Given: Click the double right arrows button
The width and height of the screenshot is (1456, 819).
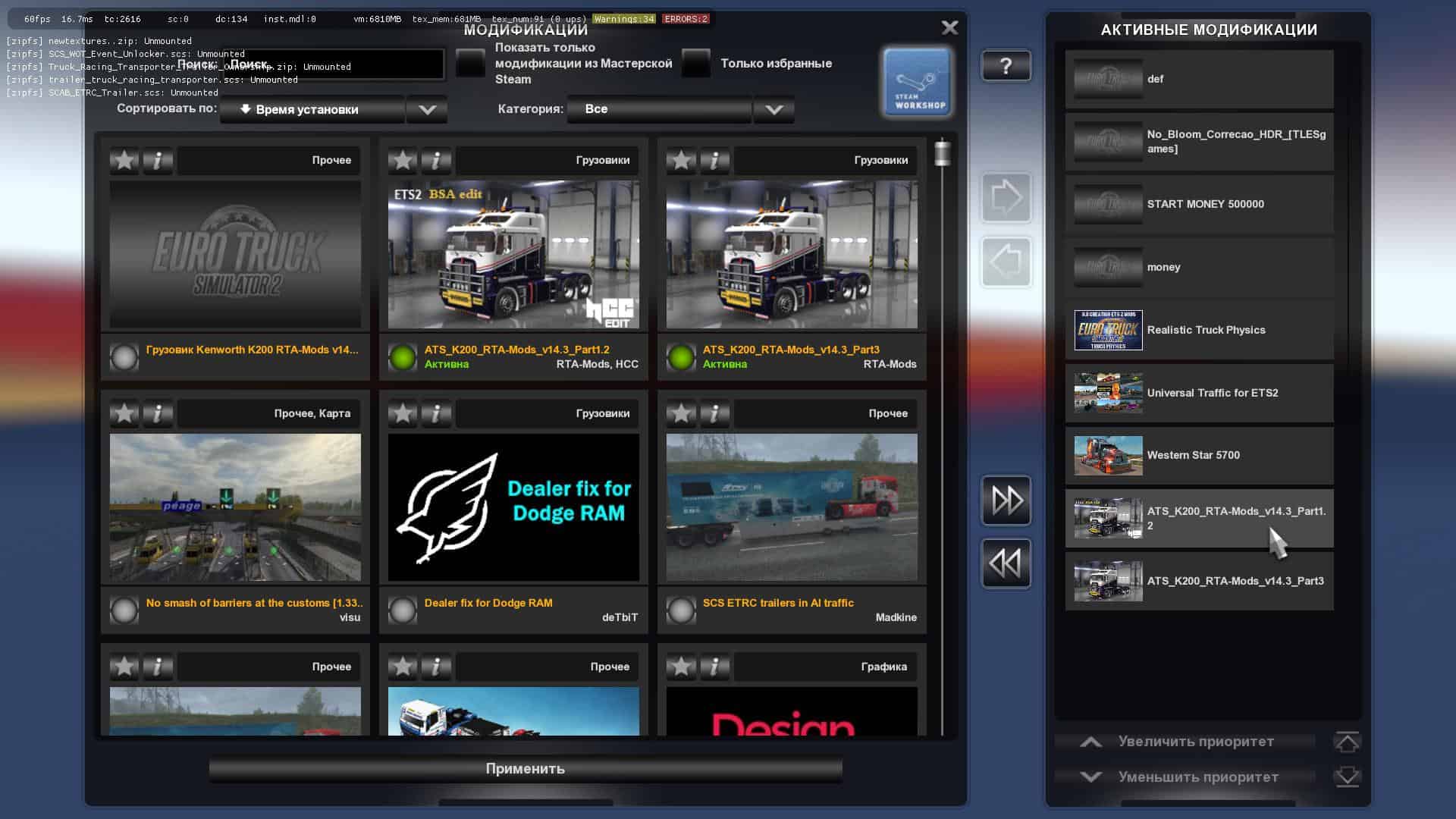Looking at the screenshot, I should [x=1006, y=500].
